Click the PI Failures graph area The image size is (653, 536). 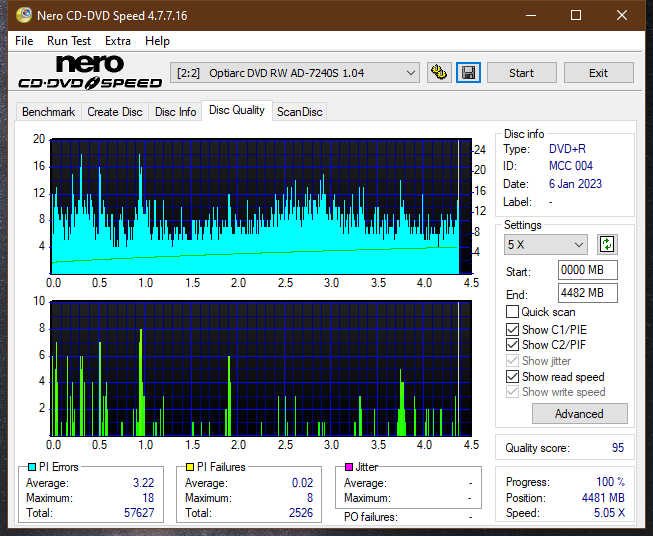click(x=261, y=368)
